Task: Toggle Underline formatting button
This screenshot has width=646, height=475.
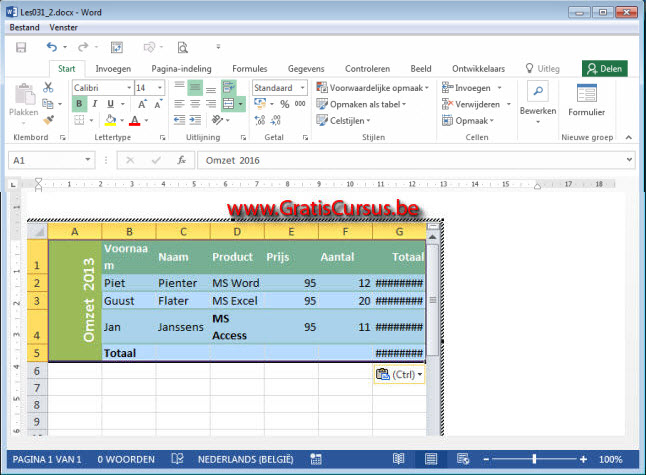Action: click(x=110, y=104)
